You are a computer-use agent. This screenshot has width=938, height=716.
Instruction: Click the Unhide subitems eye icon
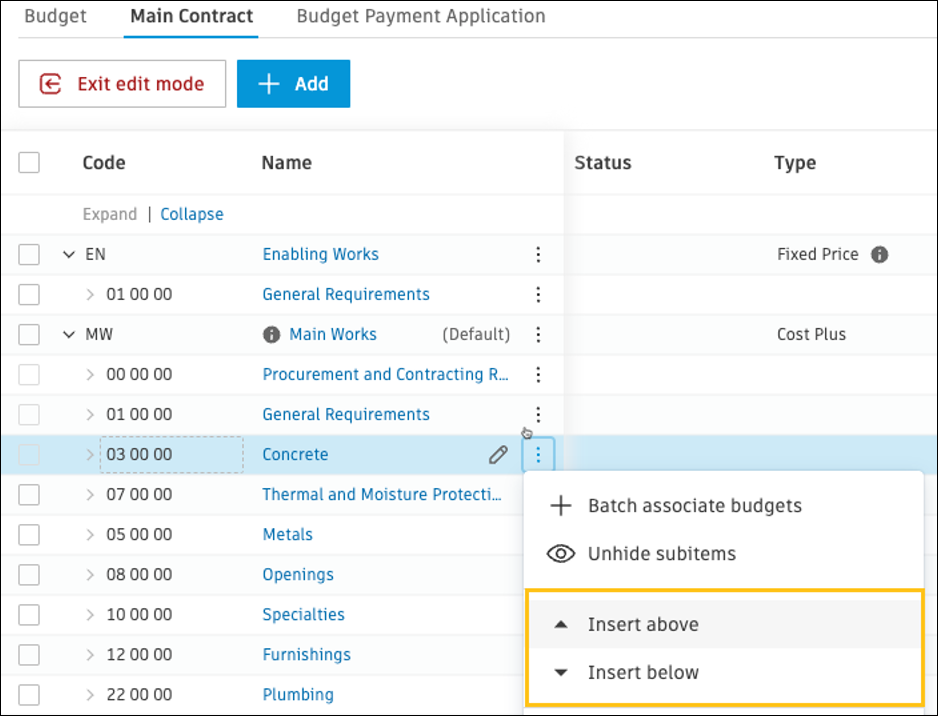(561, 553)
